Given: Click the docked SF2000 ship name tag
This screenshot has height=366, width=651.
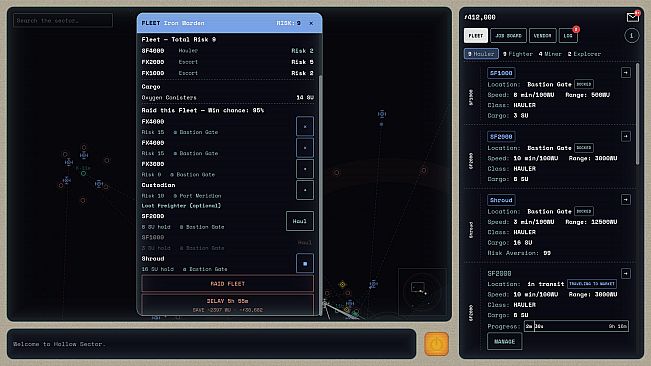Looking at the screenshot, I should tap(501, 137).
